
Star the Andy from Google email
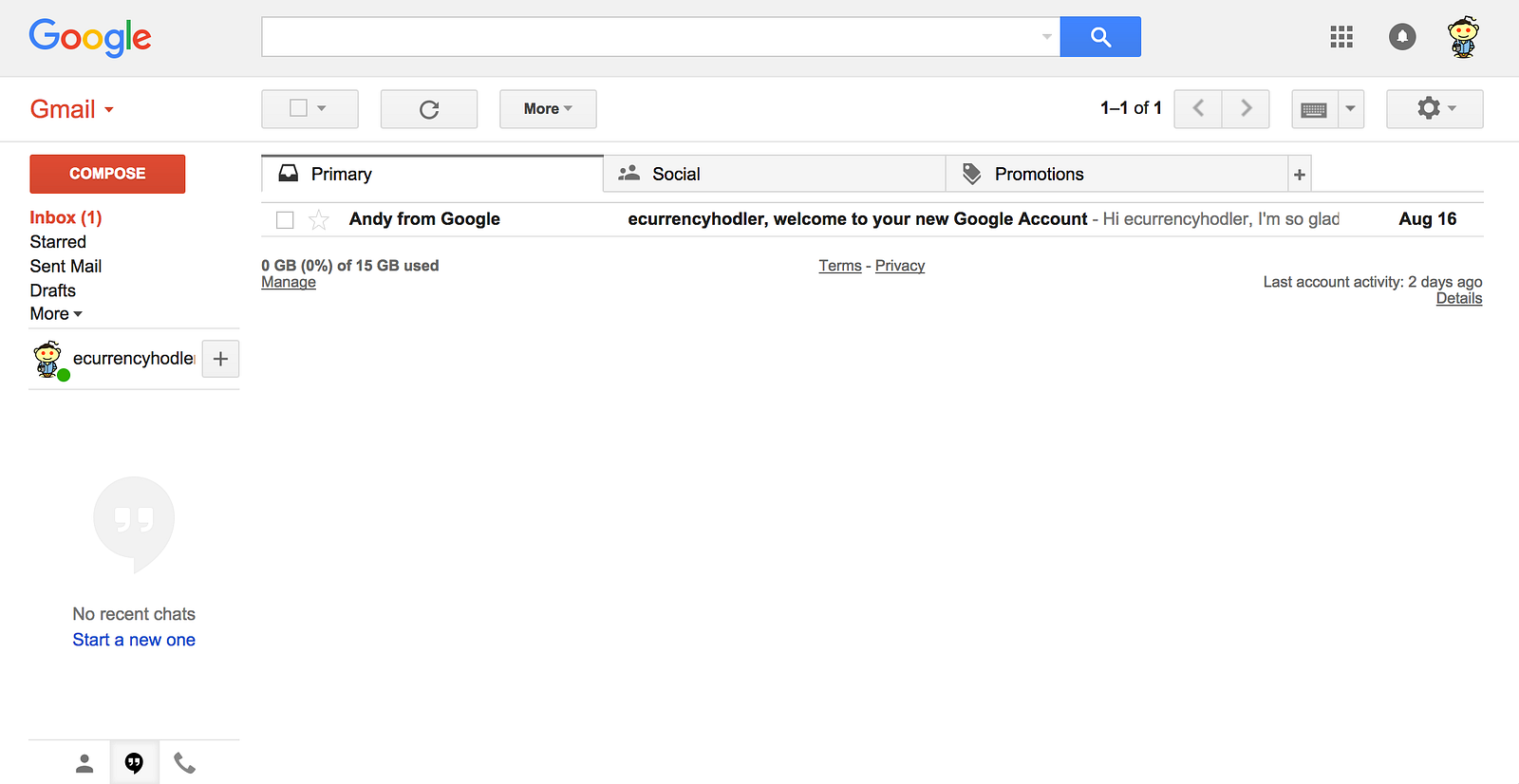point(319,220)
